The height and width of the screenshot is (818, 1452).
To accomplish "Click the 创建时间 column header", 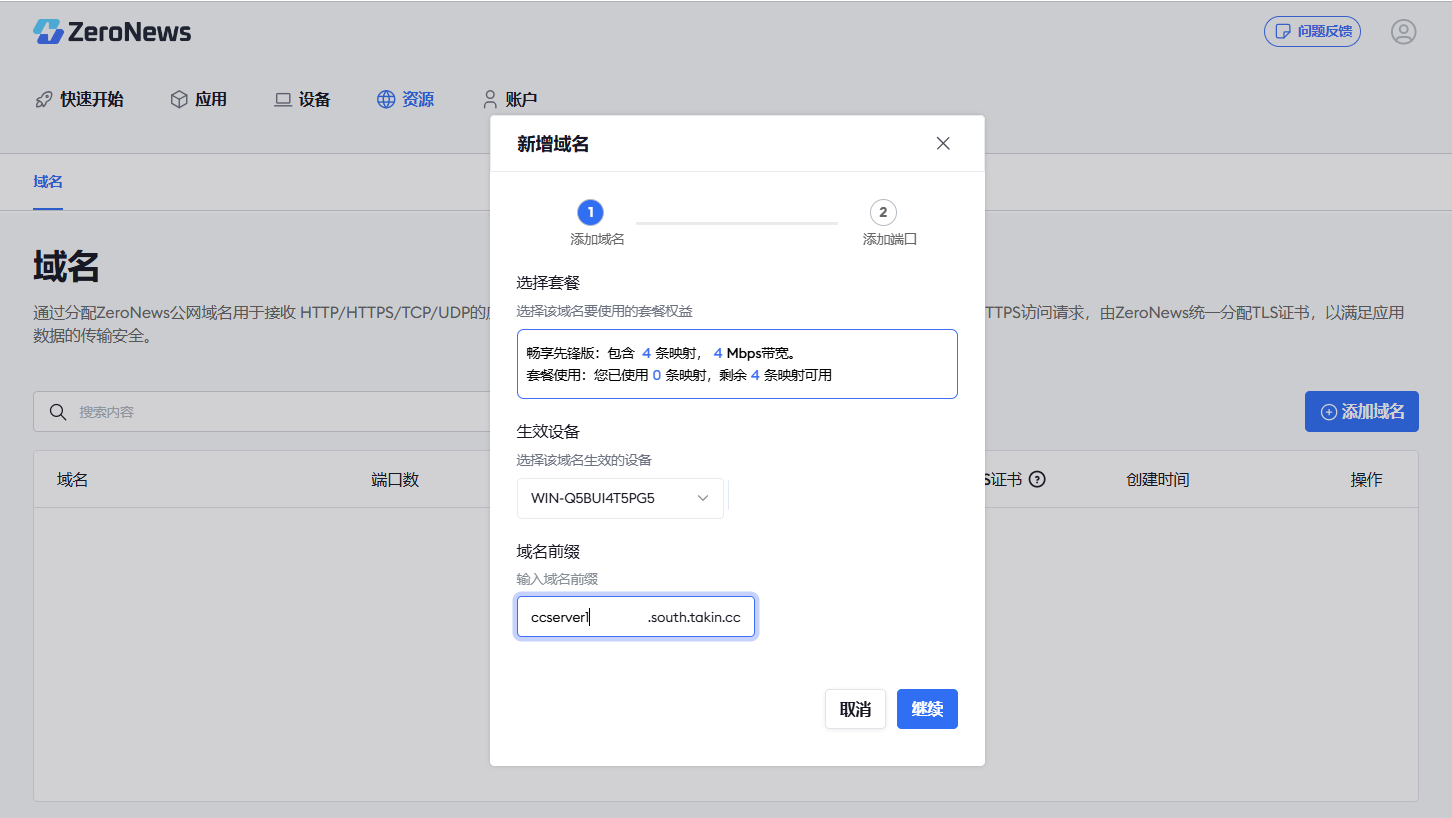I will (1157, 479).
